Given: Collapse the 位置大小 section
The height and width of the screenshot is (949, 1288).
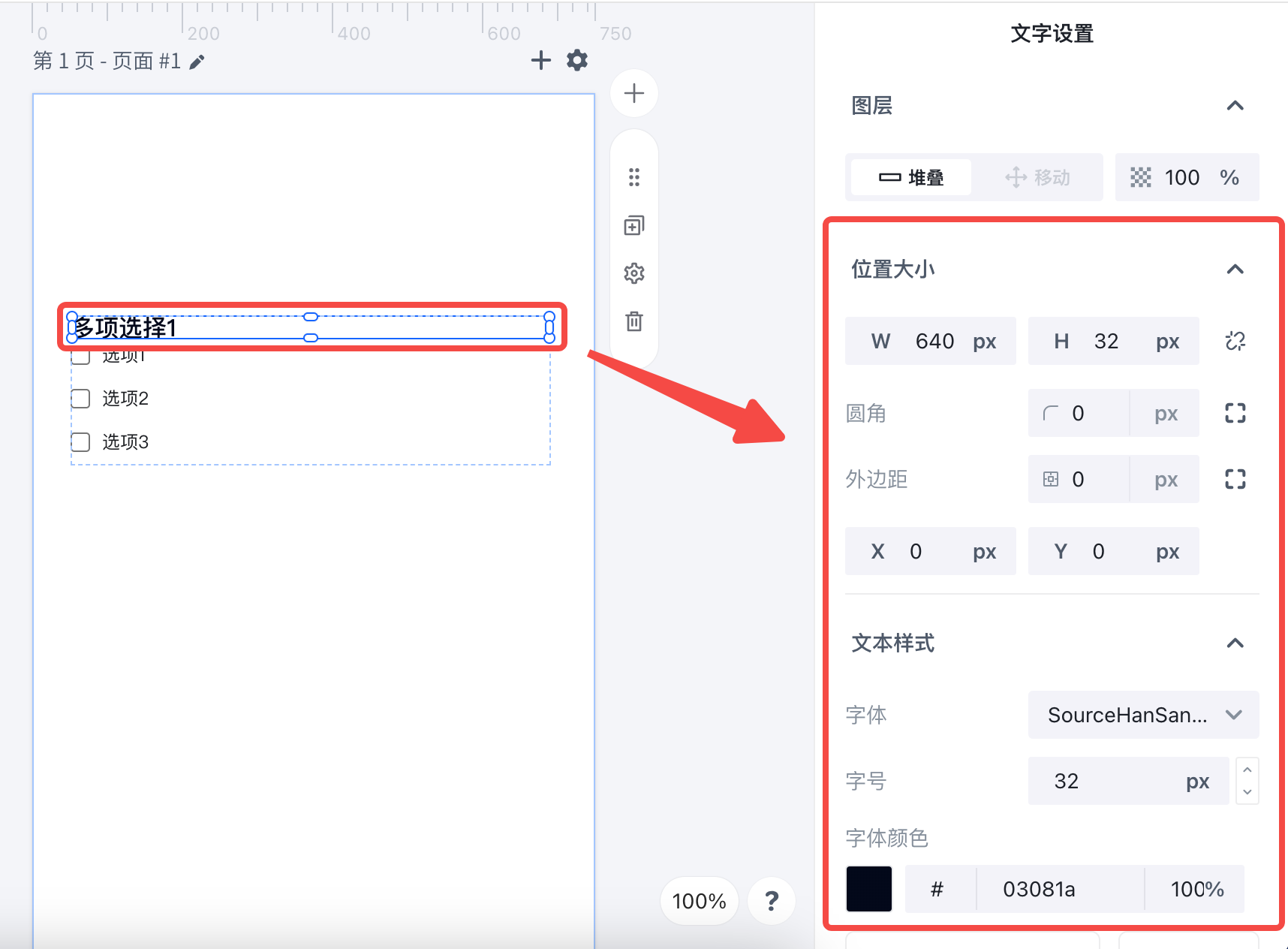Looking at the screenshot, I should (1235, 269).
